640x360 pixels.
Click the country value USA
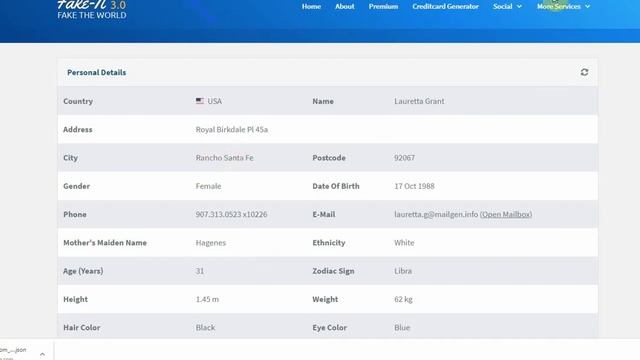215,101
